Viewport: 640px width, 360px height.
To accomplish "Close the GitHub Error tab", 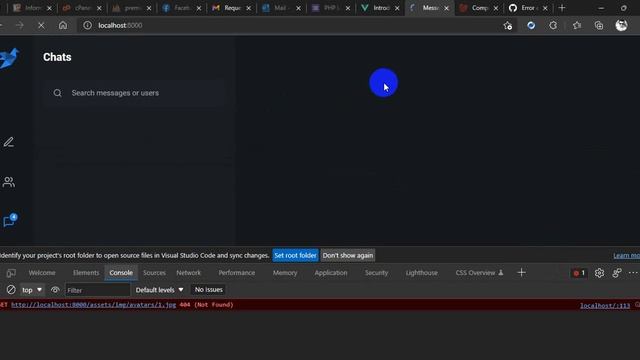I will point(545,8).
